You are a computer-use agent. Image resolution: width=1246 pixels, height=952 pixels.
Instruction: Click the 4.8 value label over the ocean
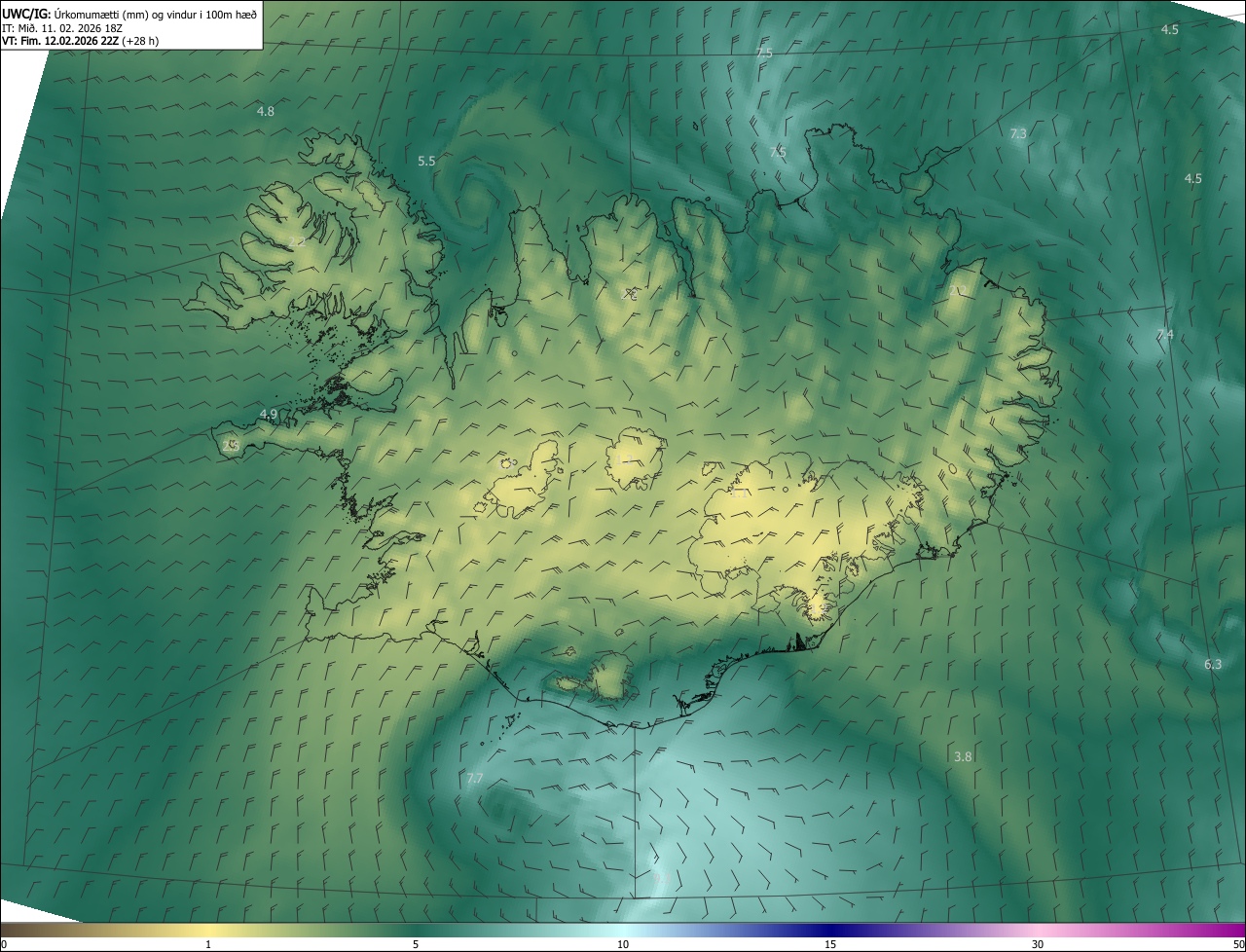tap(265, 112)
